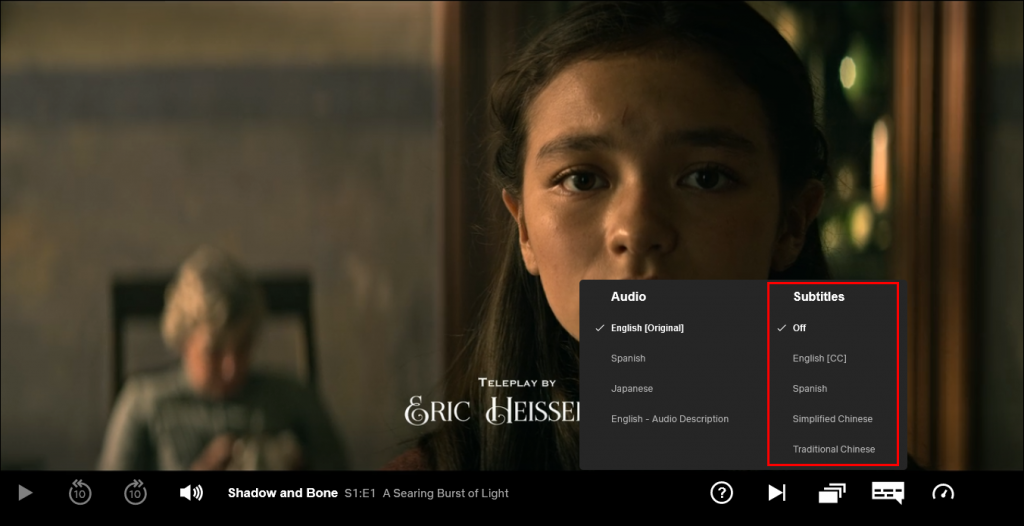Viewport: 1024px width, 526px height.
Task: Click the Shadow and Bone title
Action: [x=283, y=493]
